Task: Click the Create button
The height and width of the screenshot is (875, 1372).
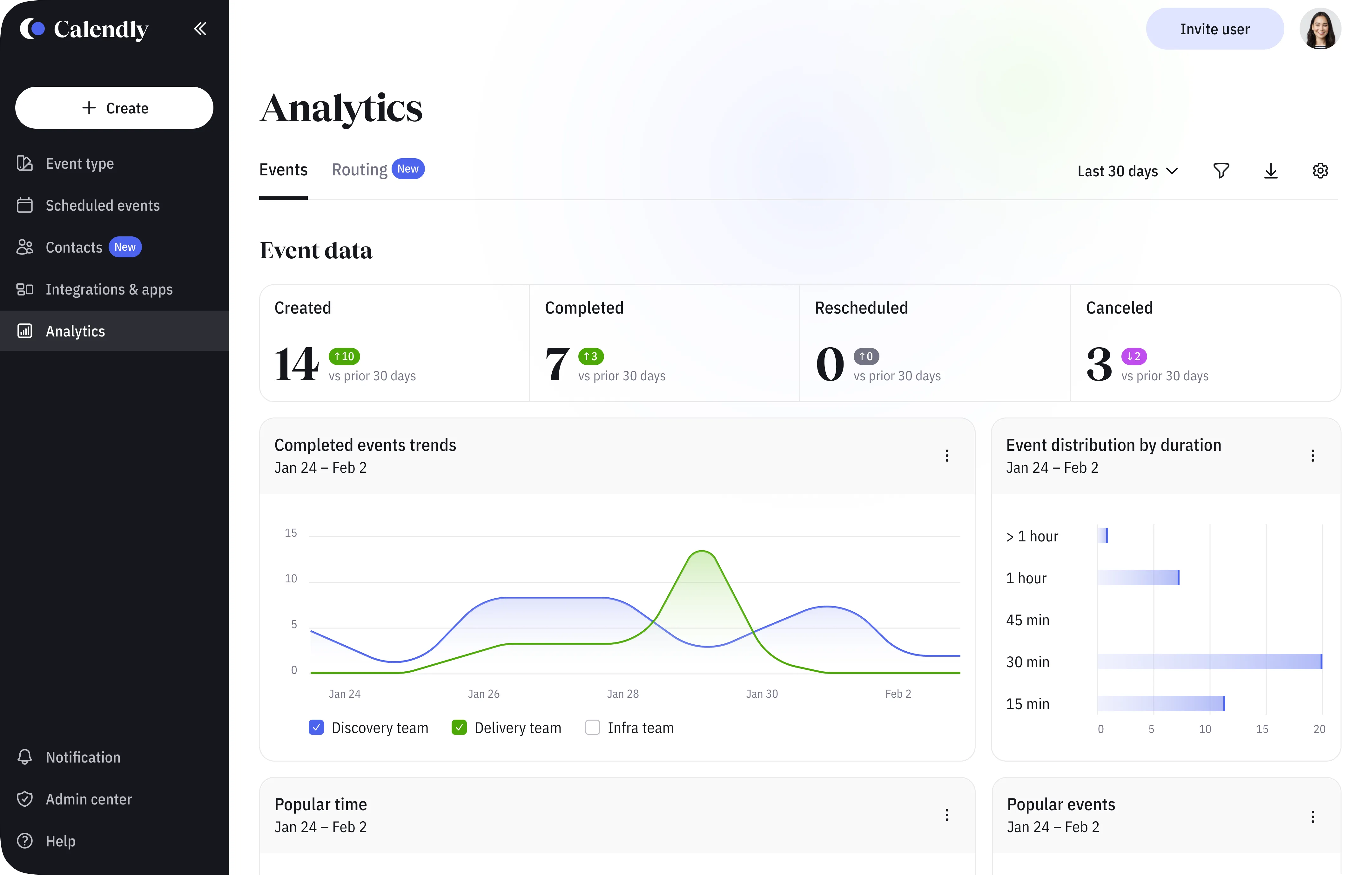Action: 114,108
